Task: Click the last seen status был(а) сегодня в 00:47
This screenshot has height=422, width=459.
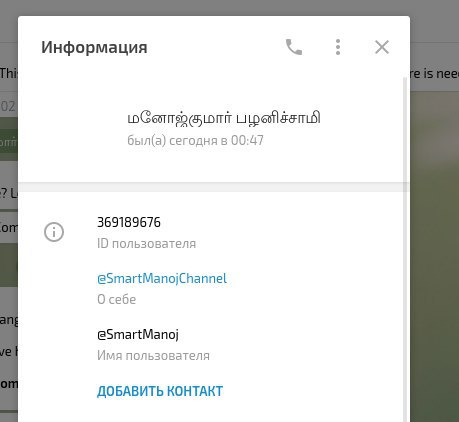Action: point(195,140)
